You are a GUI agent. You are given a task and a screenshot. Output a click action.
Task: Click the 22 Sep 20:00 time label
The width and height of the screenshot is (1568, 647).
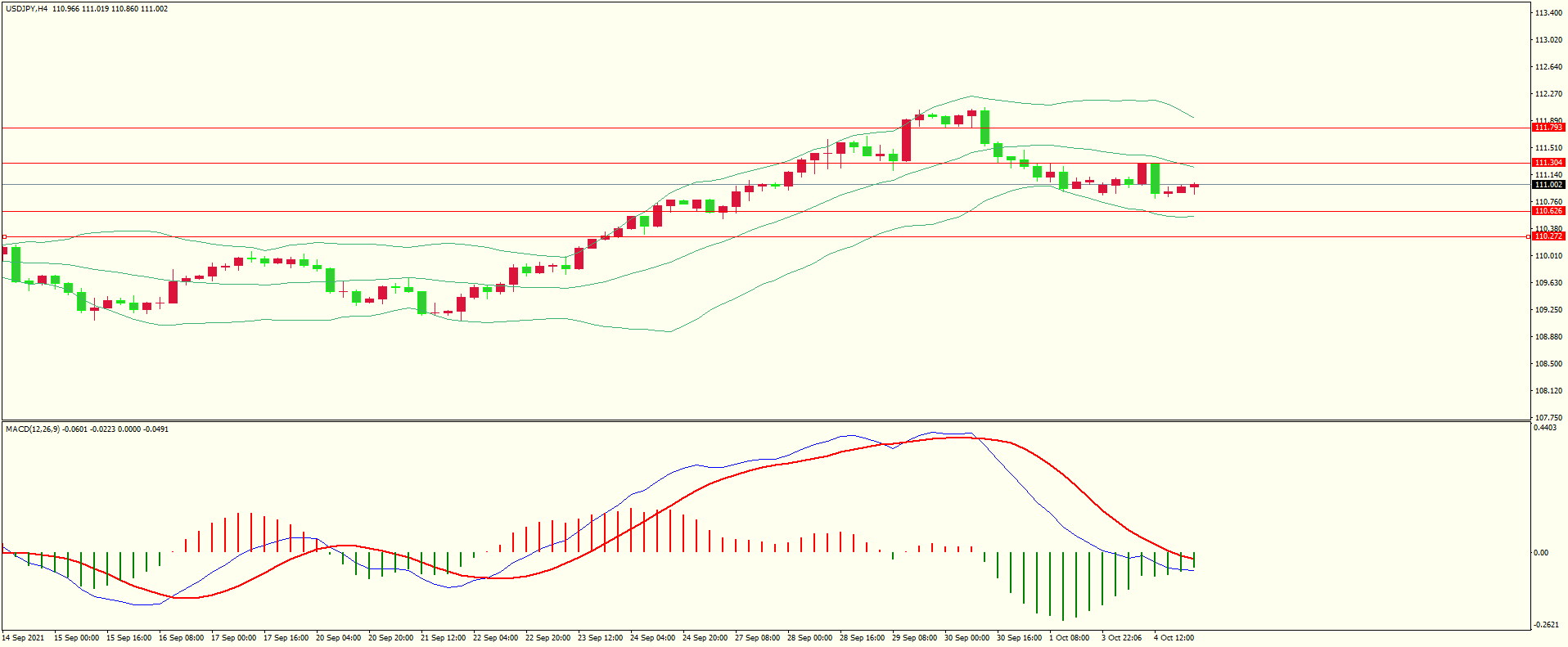[547, 638]
